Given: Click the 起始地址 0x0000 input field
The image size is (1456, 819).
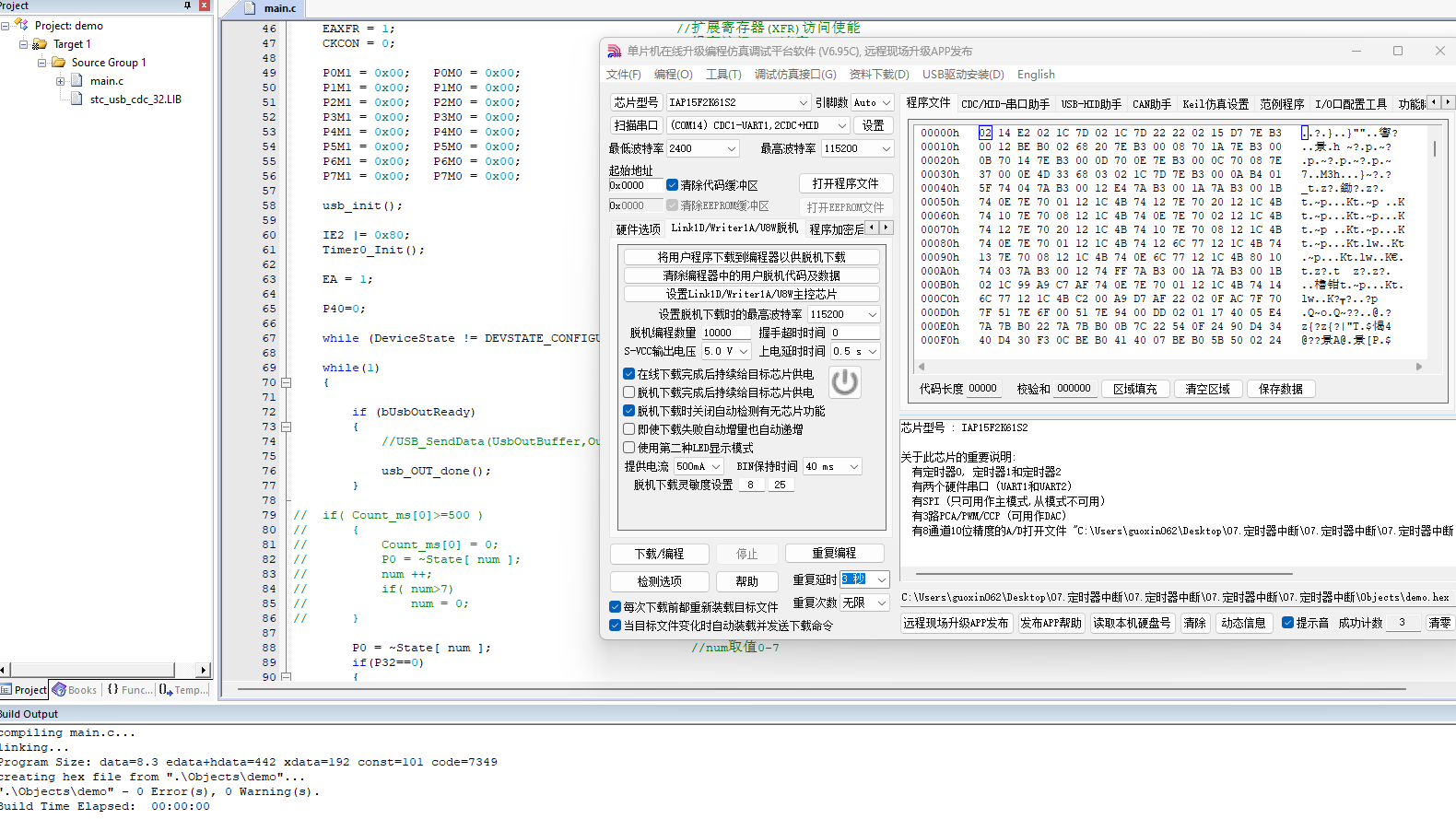Looking at the screenshot, I should pyautogui.click(x=635, y=185).
